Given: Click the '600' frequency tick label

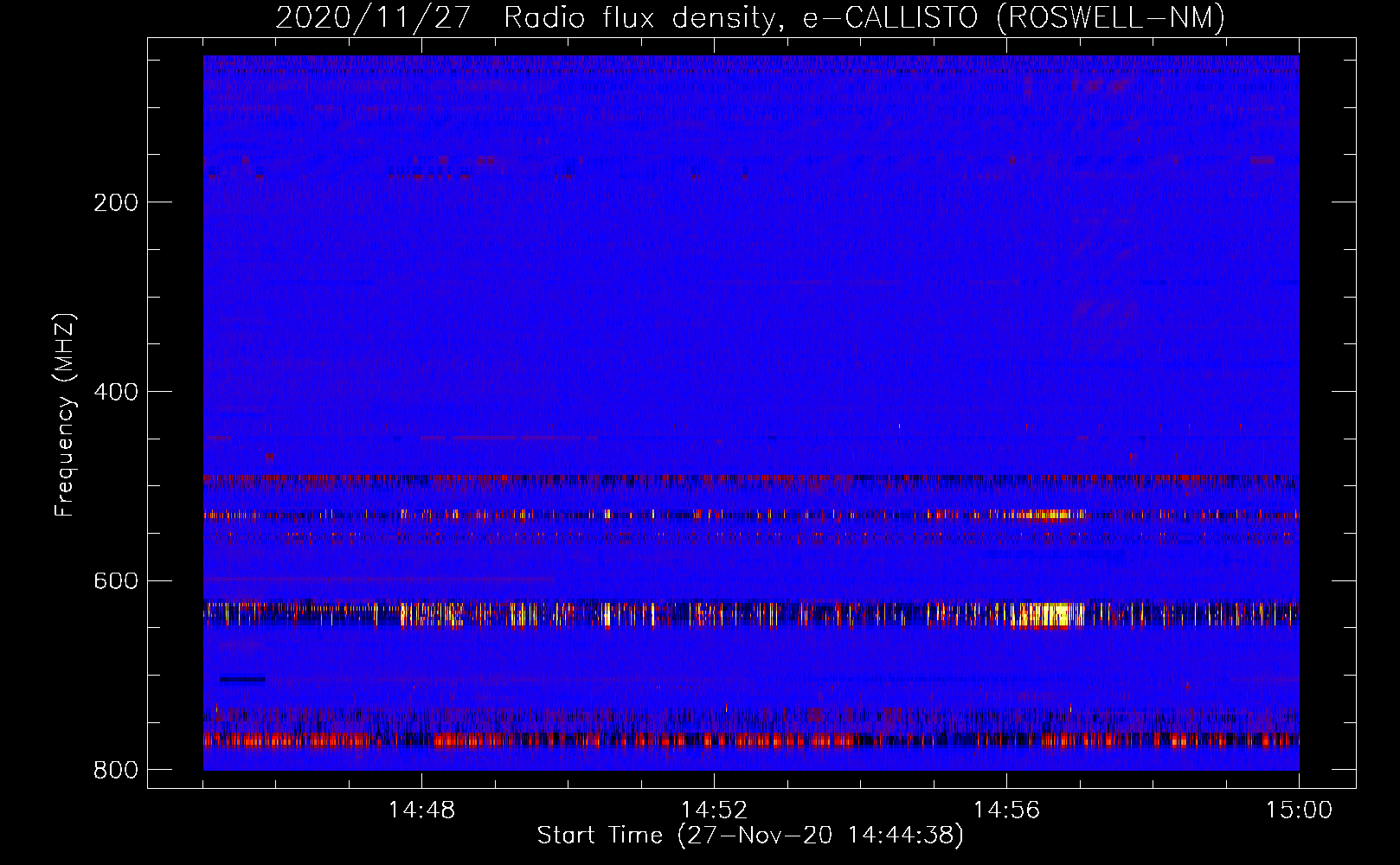Looking at the screenshot, I should [x=116, y=580].
